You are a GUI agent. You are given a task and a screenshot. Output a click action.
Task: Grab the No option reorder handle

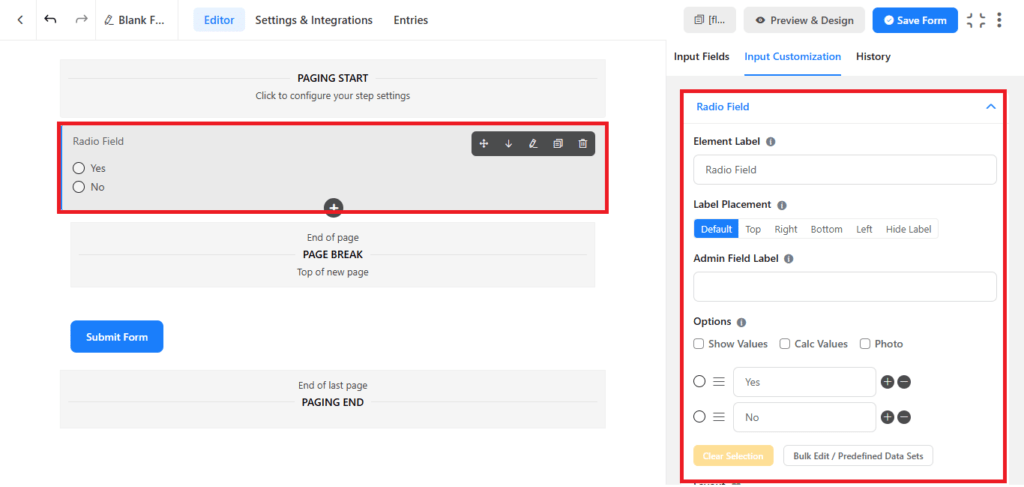[719, 416]
